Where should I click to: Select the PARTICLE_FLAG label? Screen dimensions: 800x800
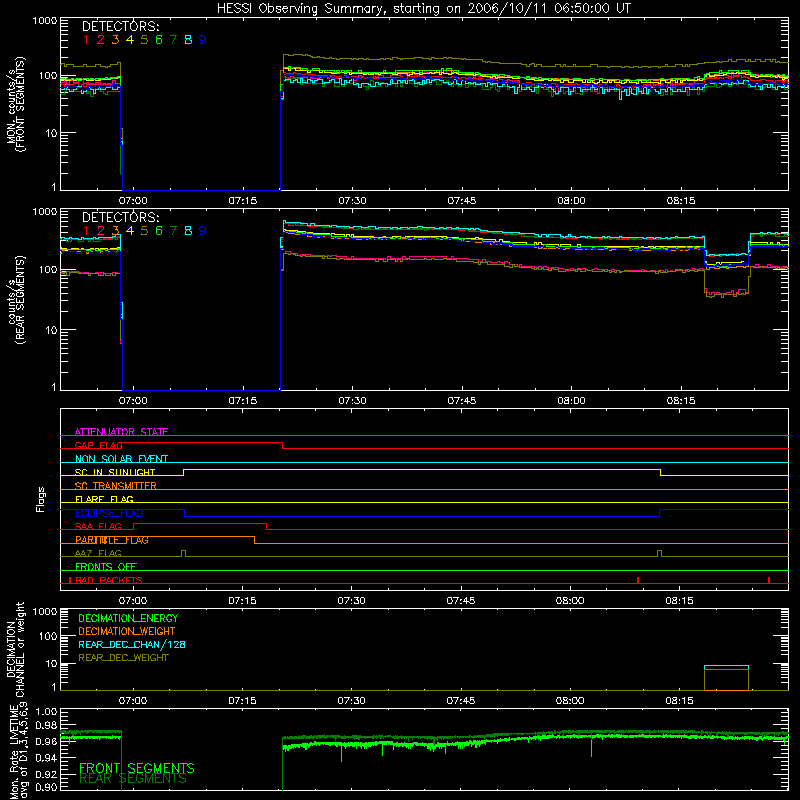[x=112, y=540]
